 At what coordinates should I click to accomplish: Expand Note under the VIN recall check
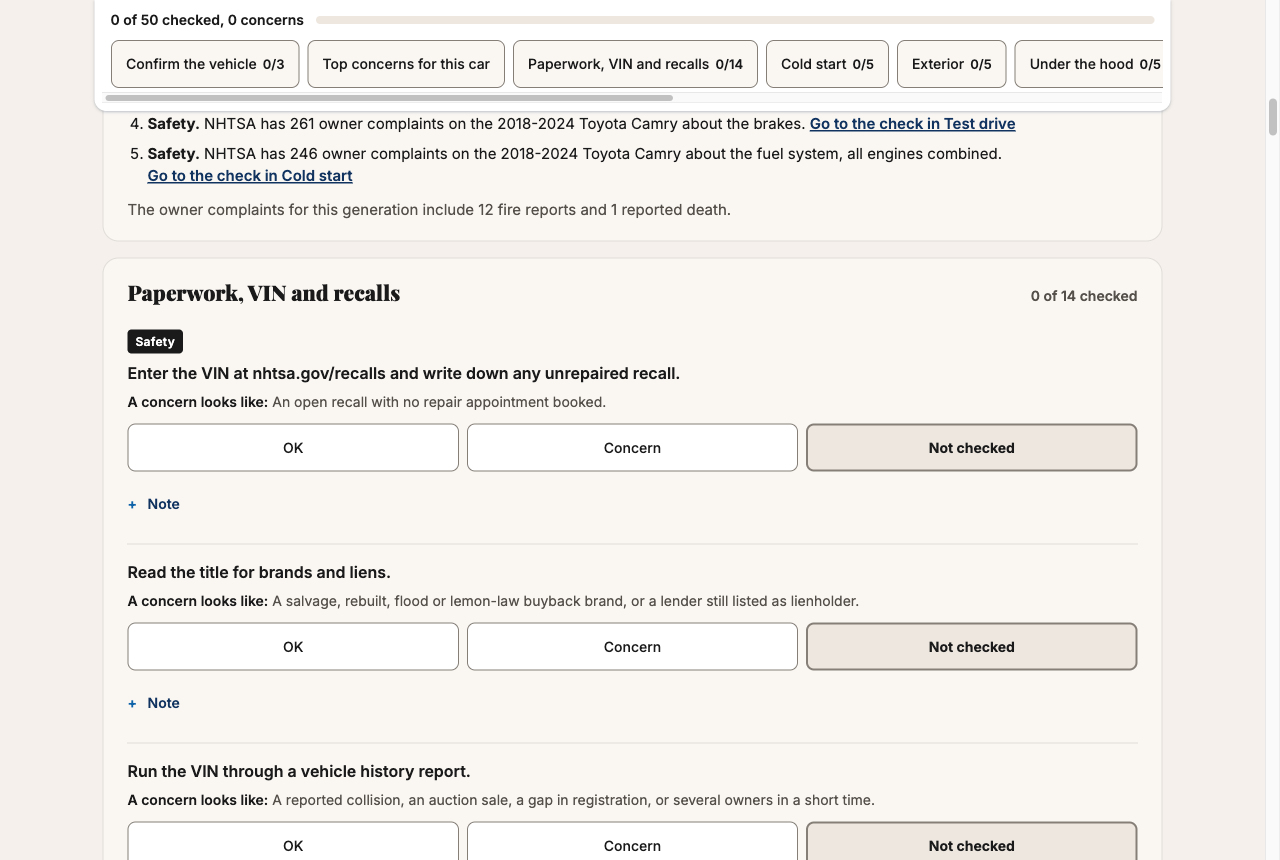pyautogui.click(x=154, y=504)
